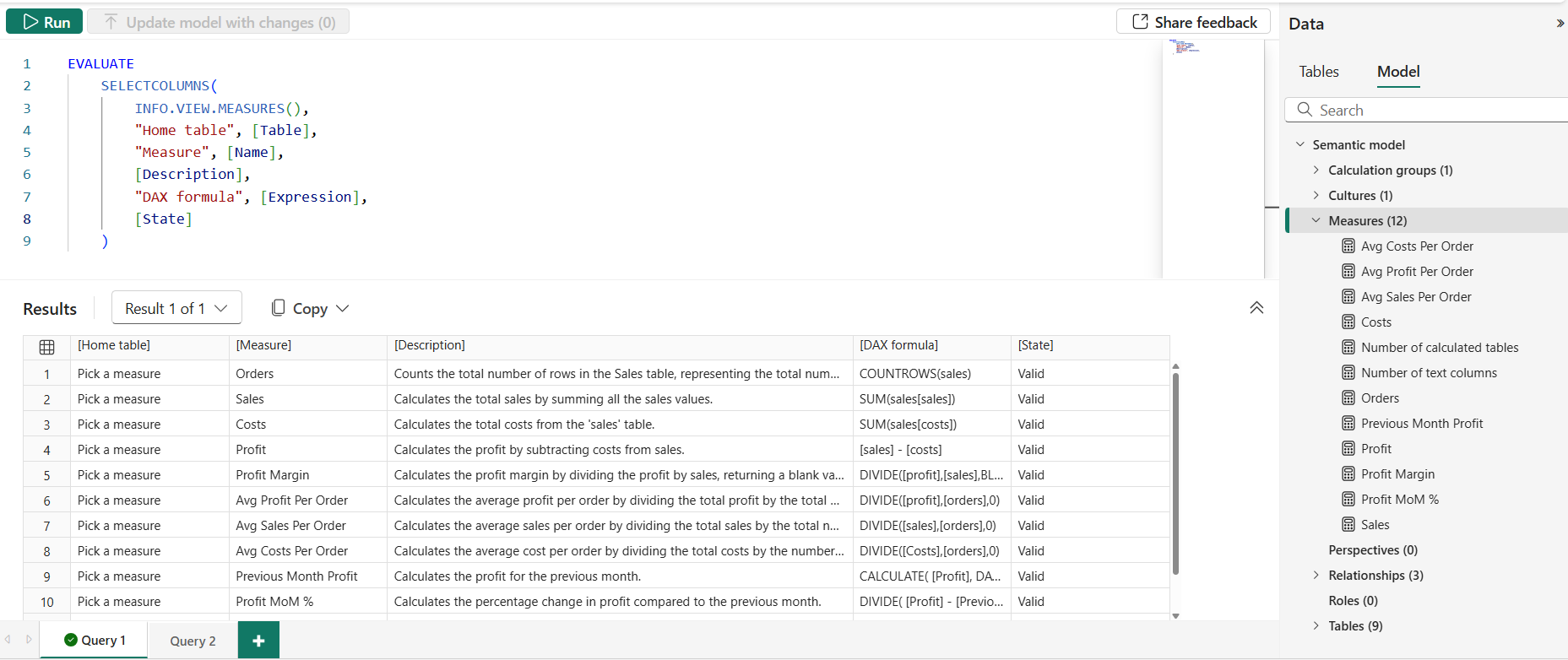The image size is (1568, 660).
Task: Click Update model with changes (0)
Action: click(219, 22)
